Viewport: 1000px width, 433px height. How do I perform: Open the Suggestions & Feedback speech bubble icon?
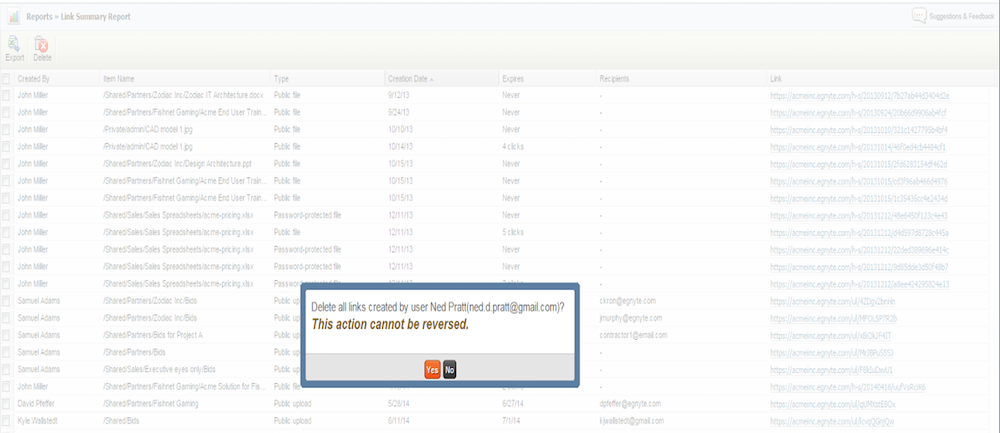click(x=919, y=15)
